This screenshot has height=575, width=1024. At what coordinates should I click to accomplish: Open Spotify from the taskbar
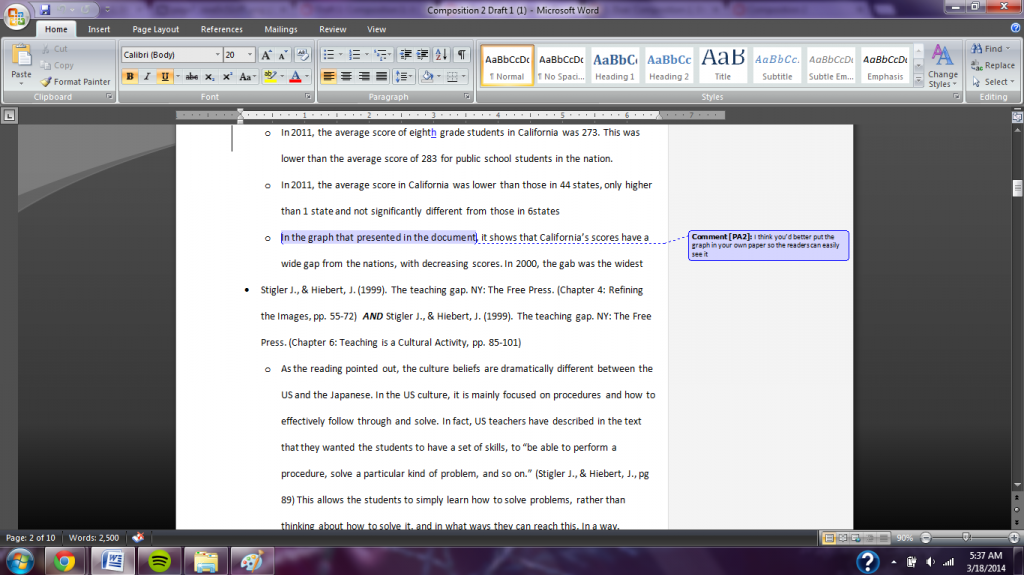(x=158, y=560)
